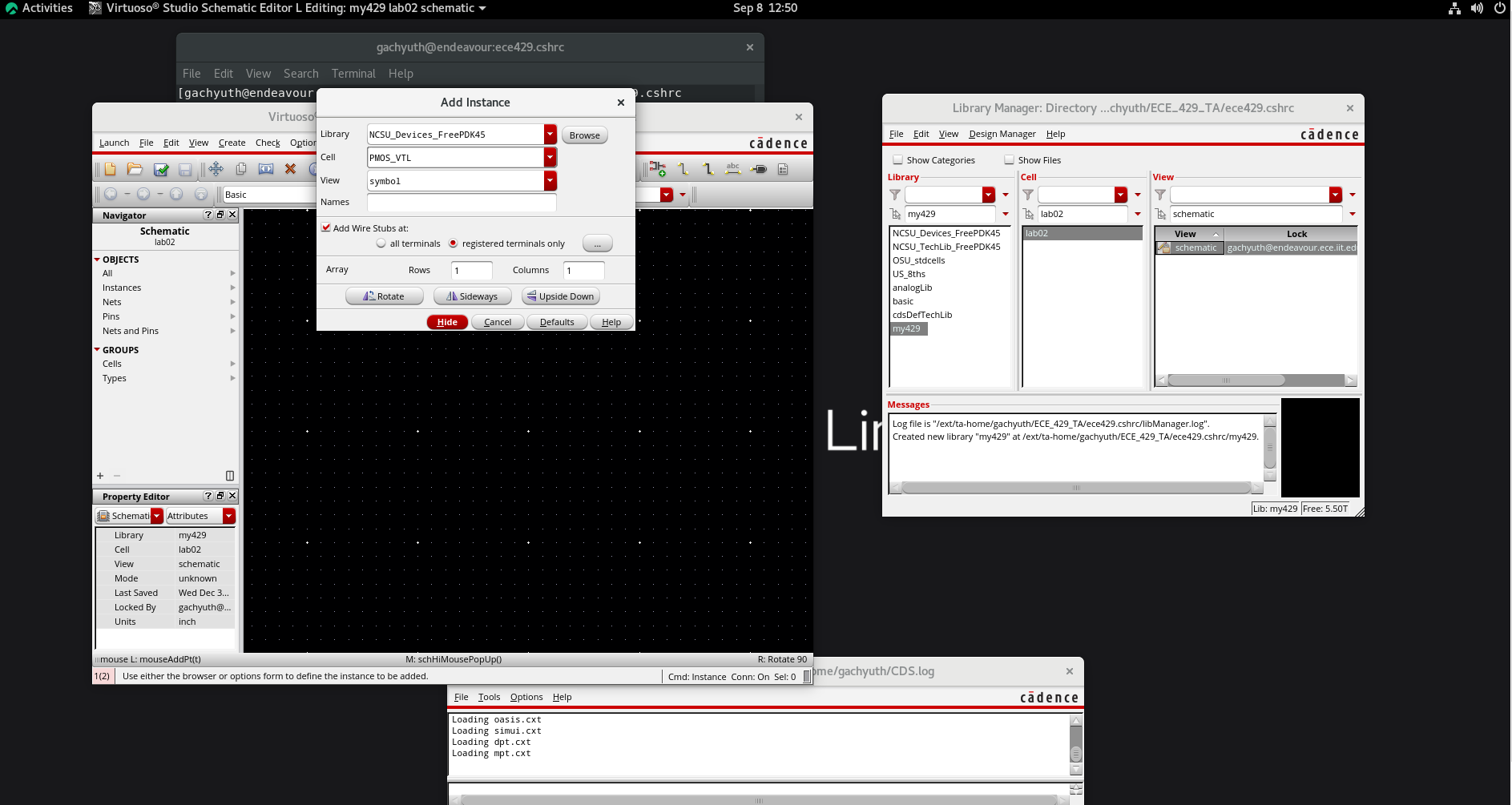The image size is (1512, 805).
Task: Click the View filter funnel icon
Action: pyautogui.click(x=1160, y=195)
